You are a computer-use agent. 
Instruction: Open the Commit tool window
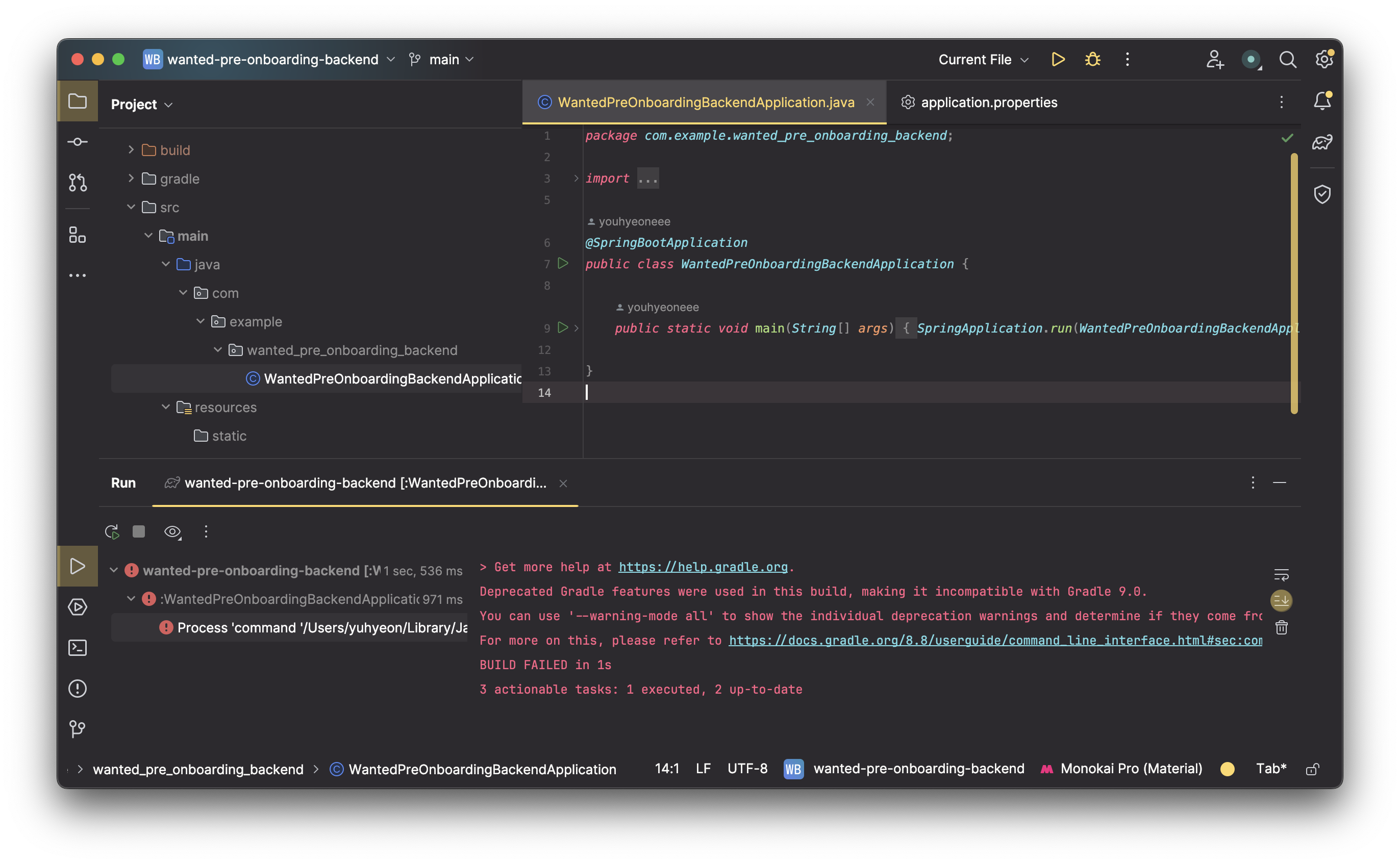77,142
